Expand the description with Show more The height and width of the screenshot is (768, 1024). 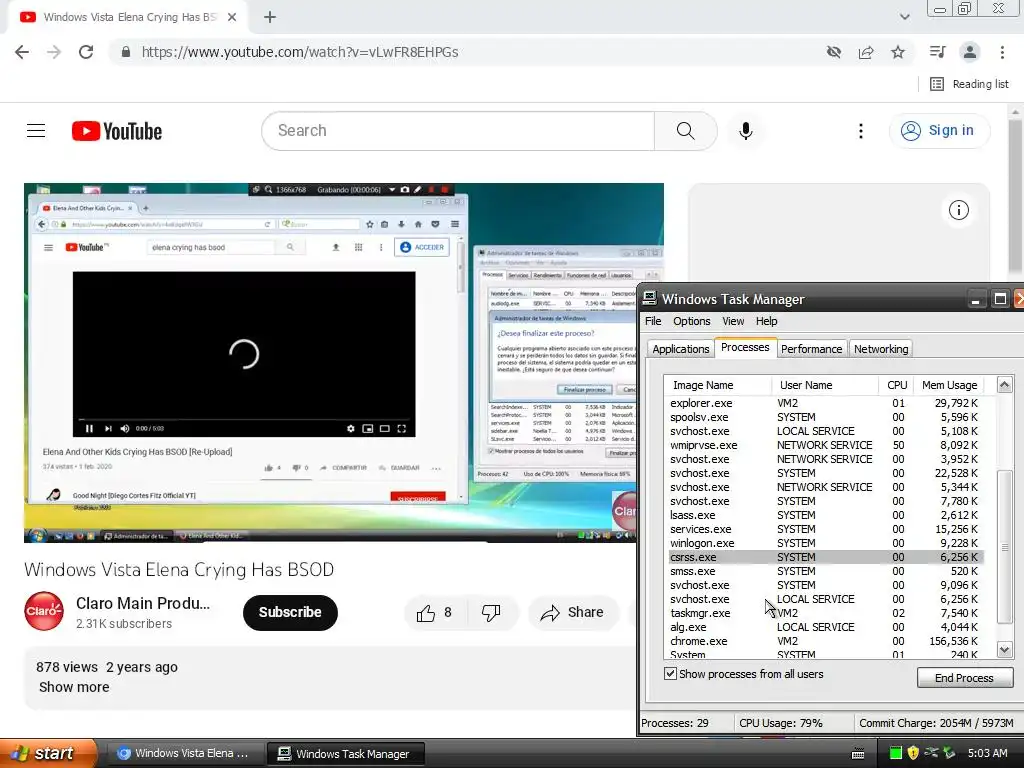click(74, 687)
